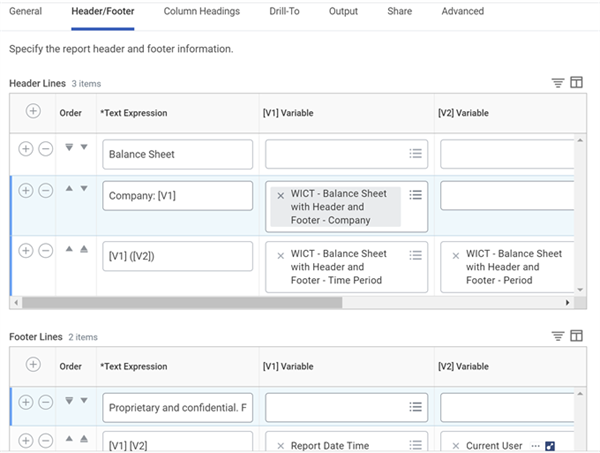Click the empty V2 variable field in Balance Sheet row
Viewport: 600px width, 453px height.
pyautogui.click(x=507, y=154)
